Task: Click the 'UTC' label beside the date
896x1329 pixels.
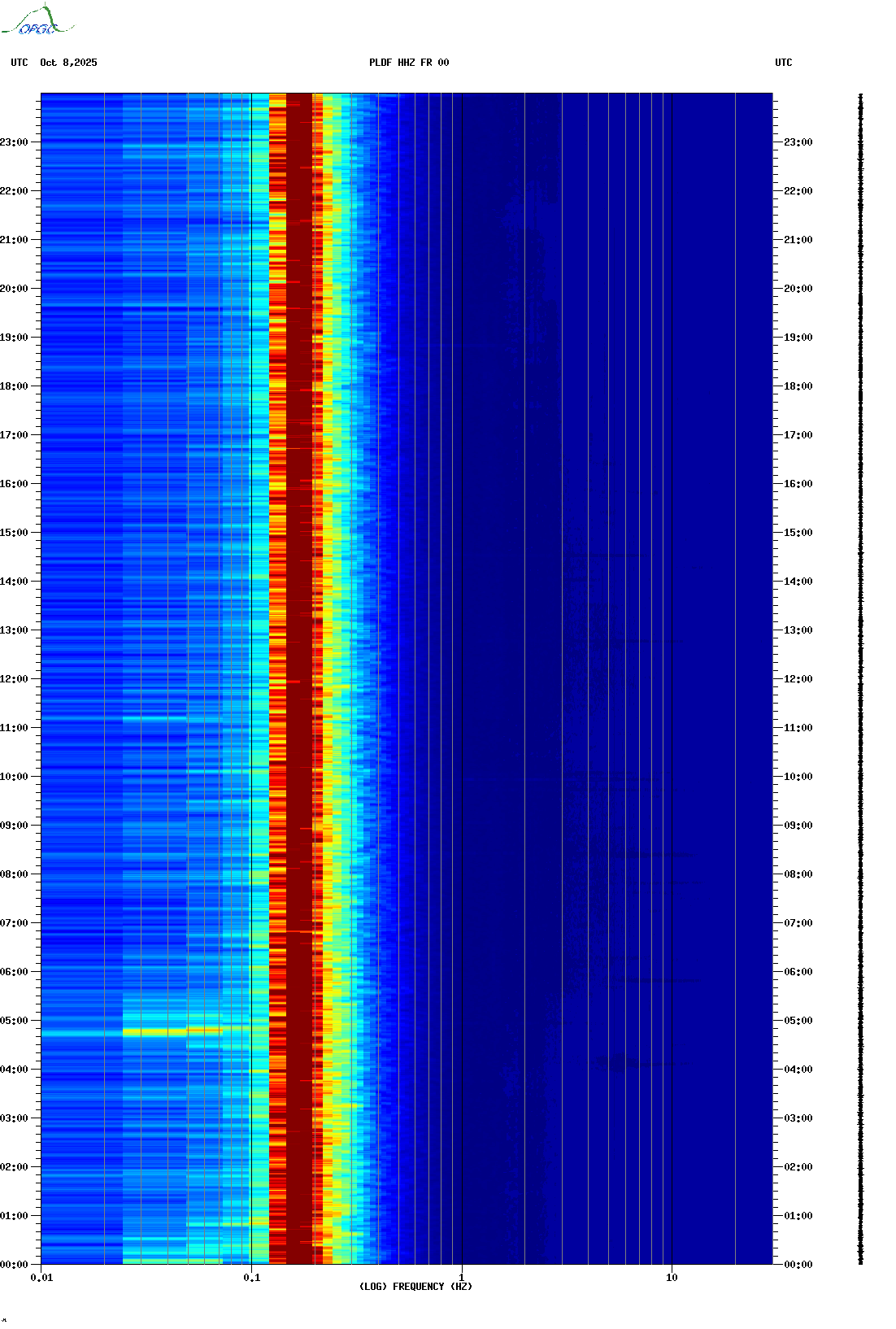Action: pos(20,63)
